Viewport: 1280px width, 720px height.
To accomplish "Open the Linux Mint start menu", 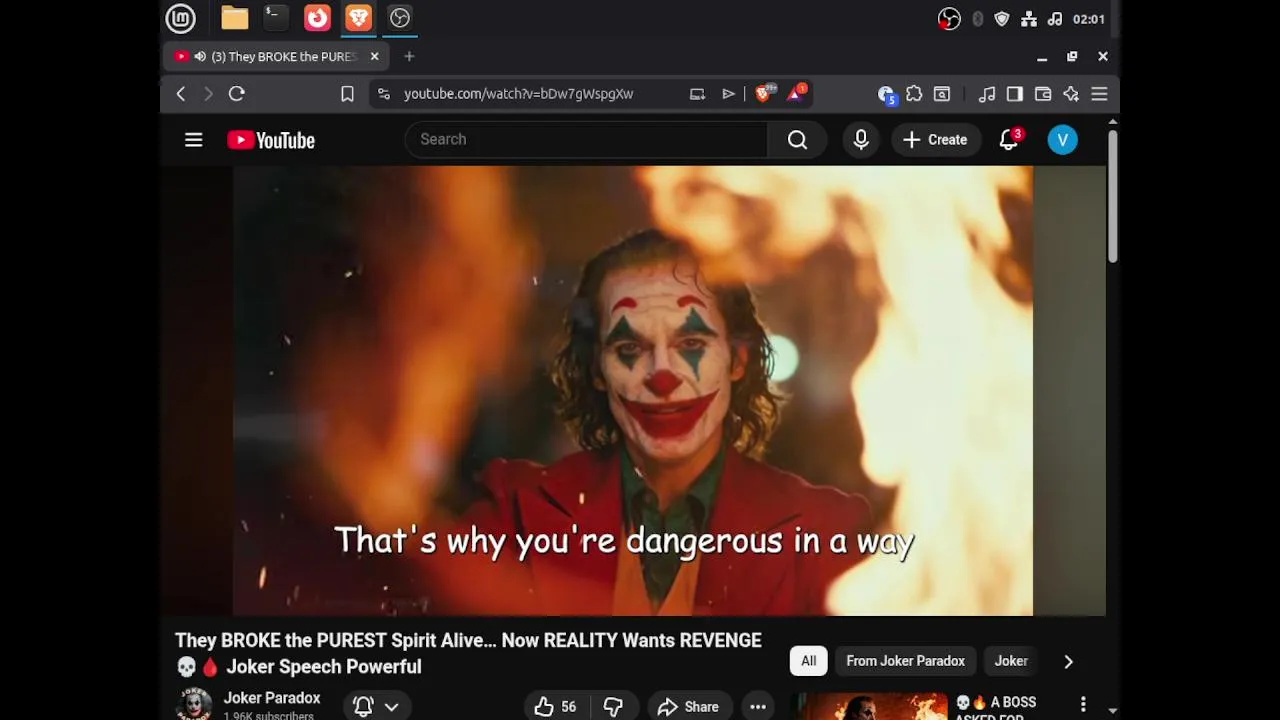I will pyautogui.click(x=180, y=18).
